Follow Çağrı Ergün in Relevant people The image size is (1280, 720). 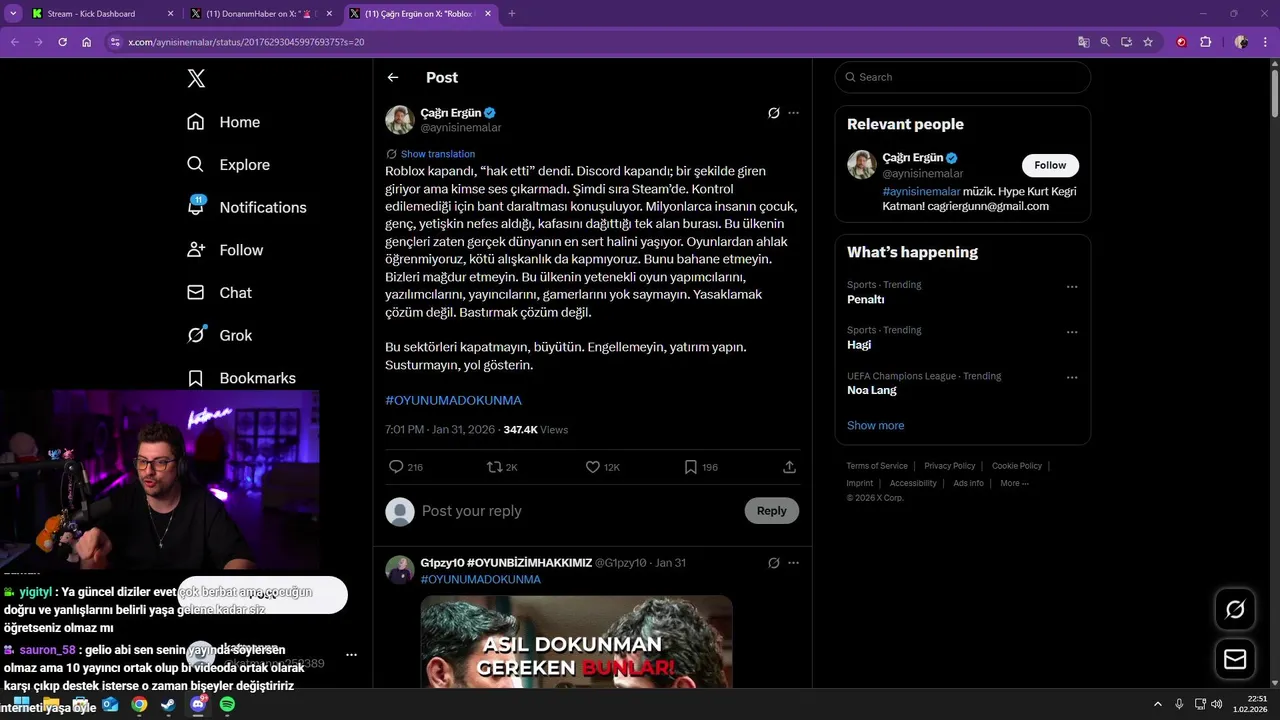(x=1050, y=165)
